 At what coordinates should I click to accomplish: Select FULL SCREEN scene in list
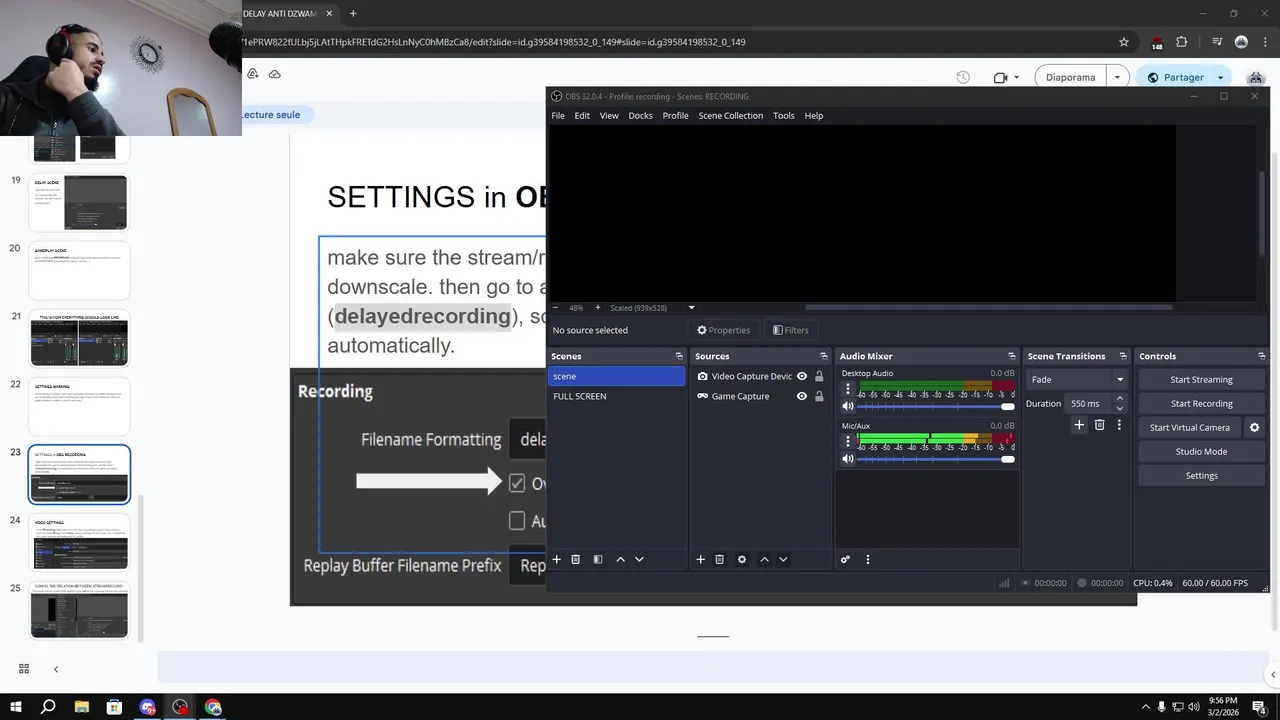click(616, 397)
